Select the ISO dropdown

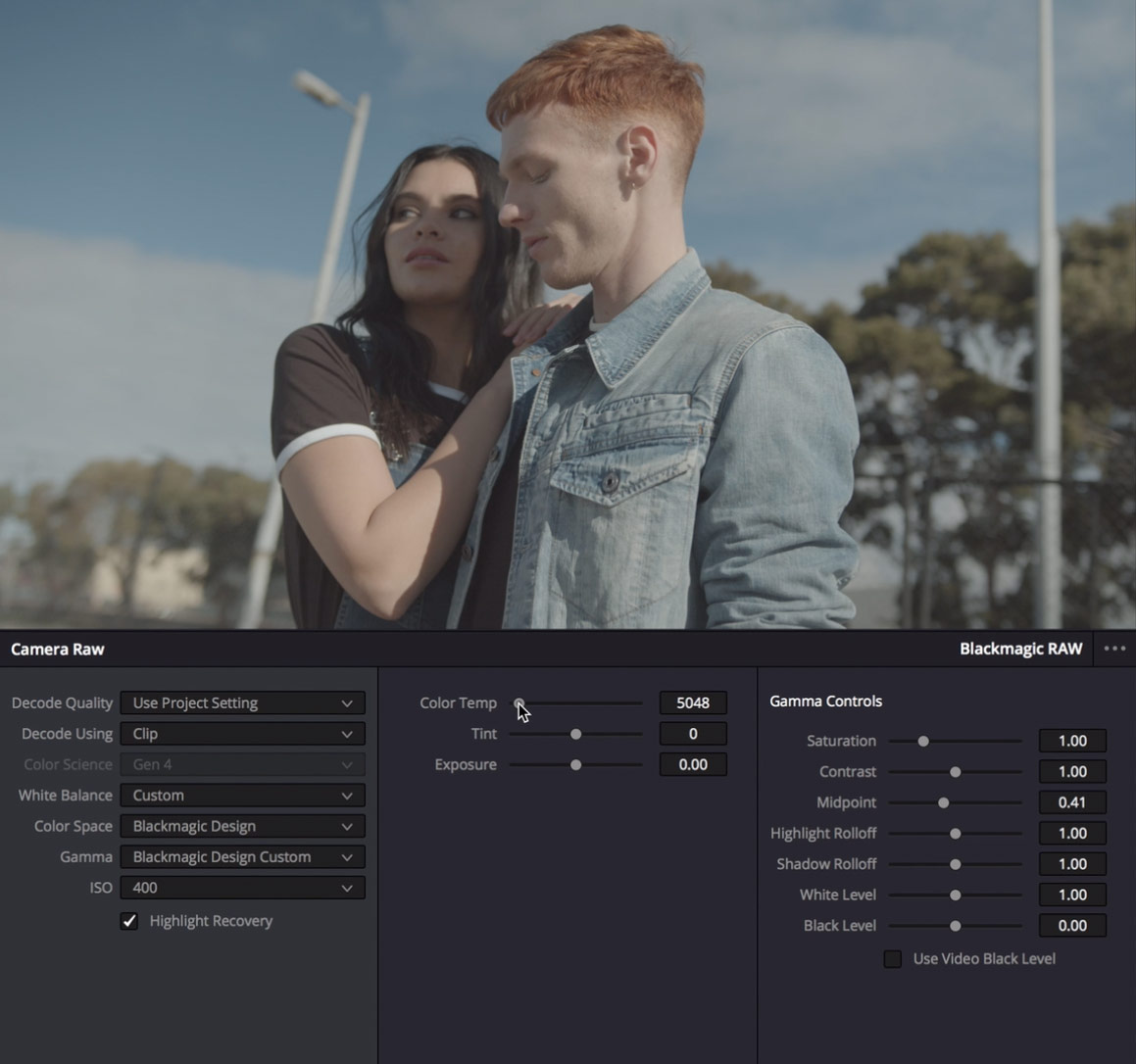click(242, 888)
